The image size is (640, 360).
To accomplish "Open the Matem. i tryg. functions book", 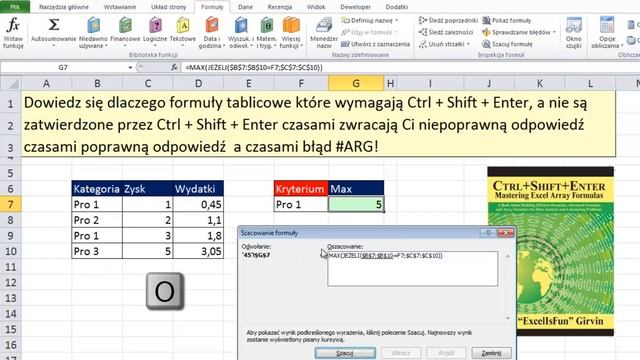I will 267,33.
